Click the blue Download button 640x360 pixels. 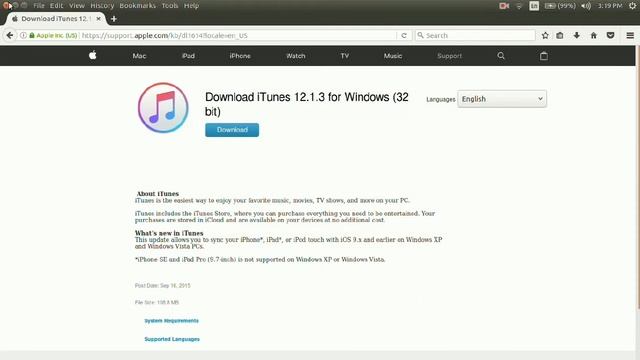click(232, 130)
